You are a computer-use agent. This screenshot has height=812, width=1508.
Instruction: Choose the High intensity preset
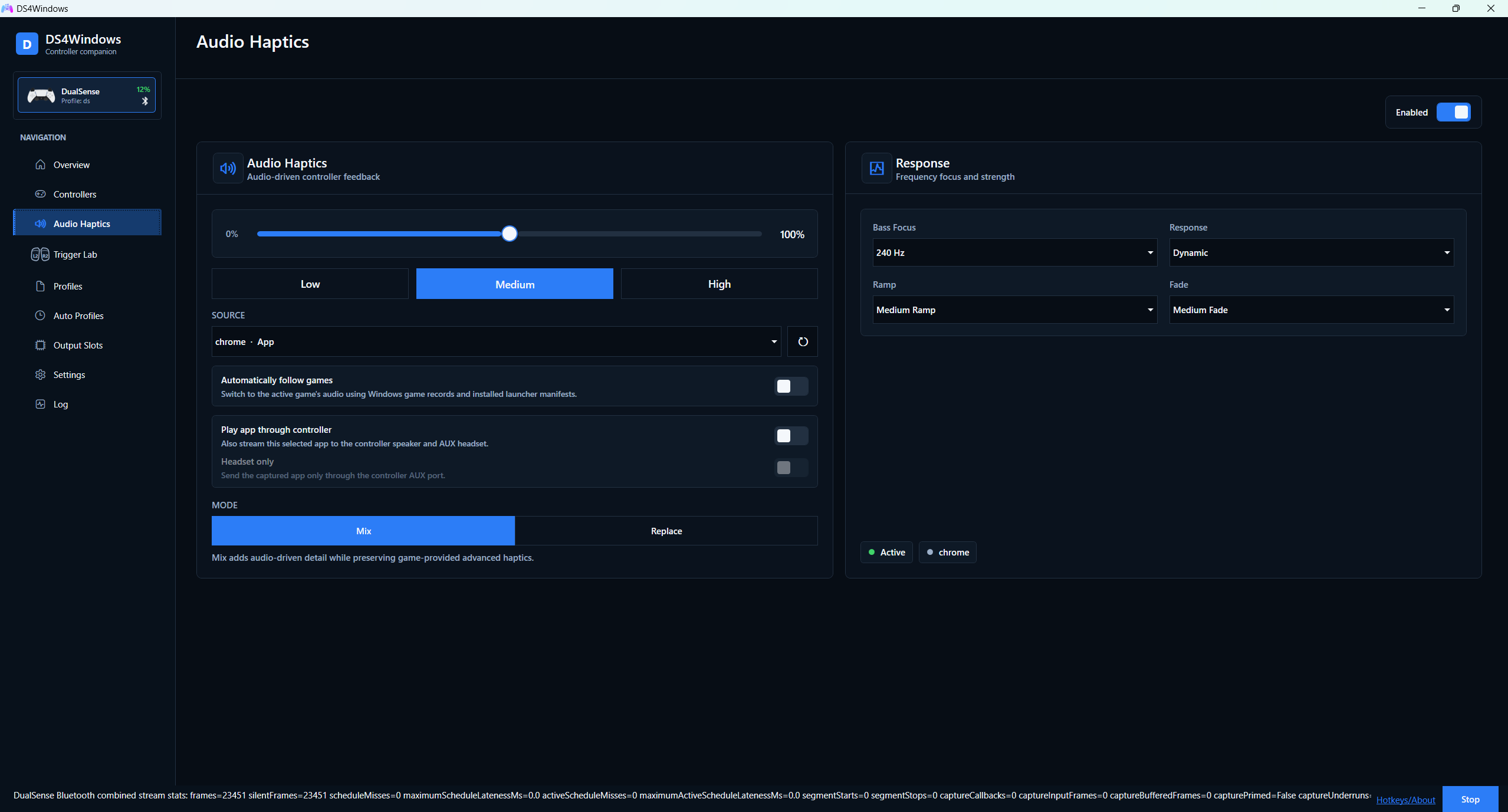(719, 284)
